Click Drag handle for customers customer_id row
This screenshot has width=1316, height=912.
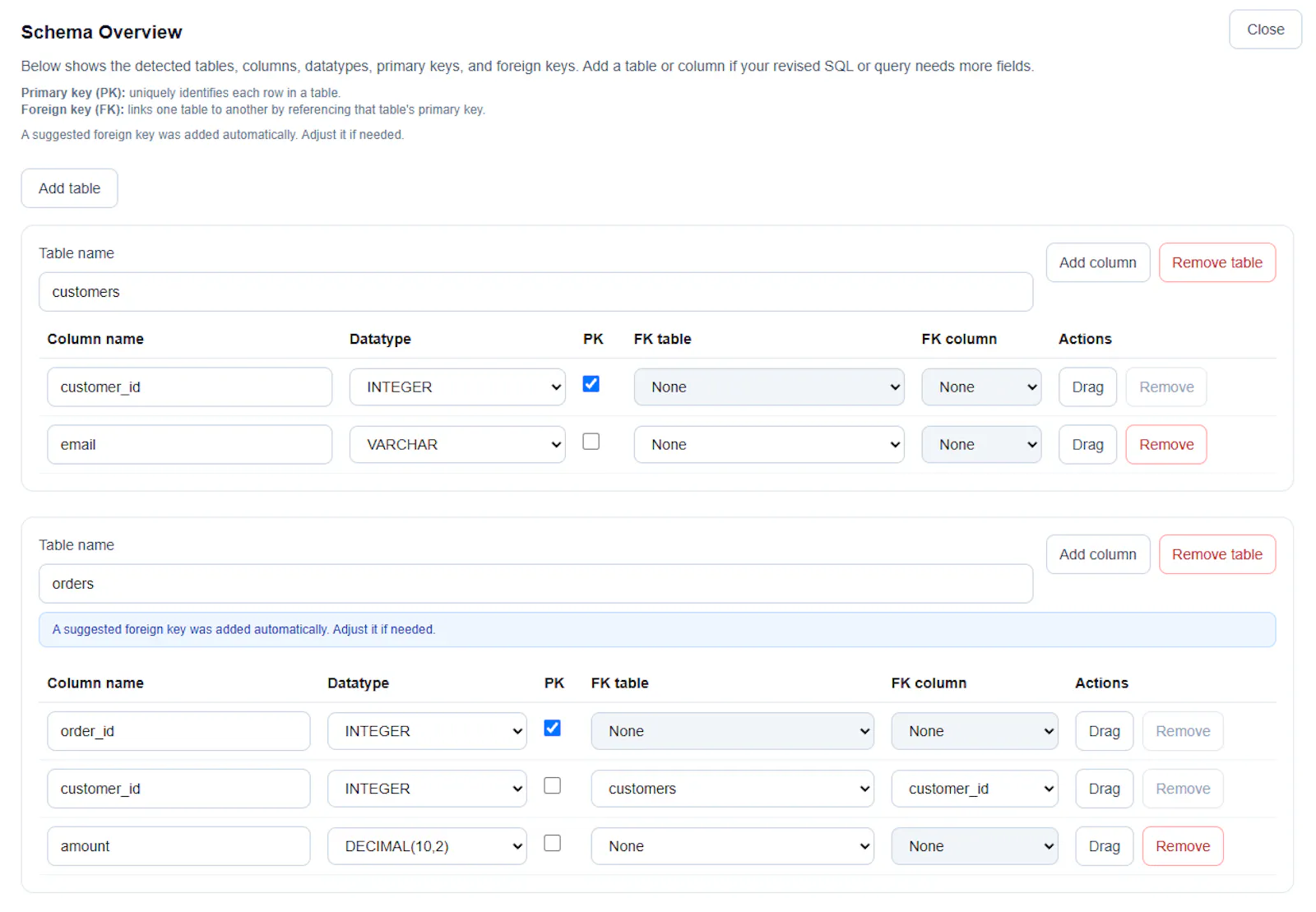click(1087, 387)
